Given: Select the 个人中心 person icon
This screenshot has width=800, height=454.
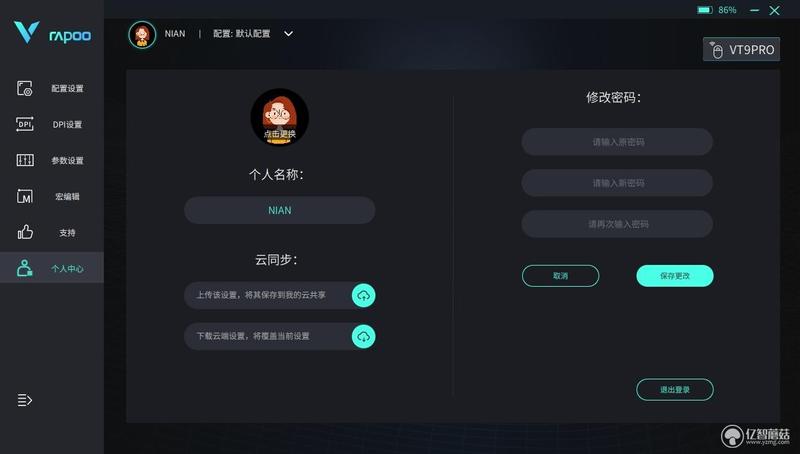Looking at the screenshot, I should 24,268.
